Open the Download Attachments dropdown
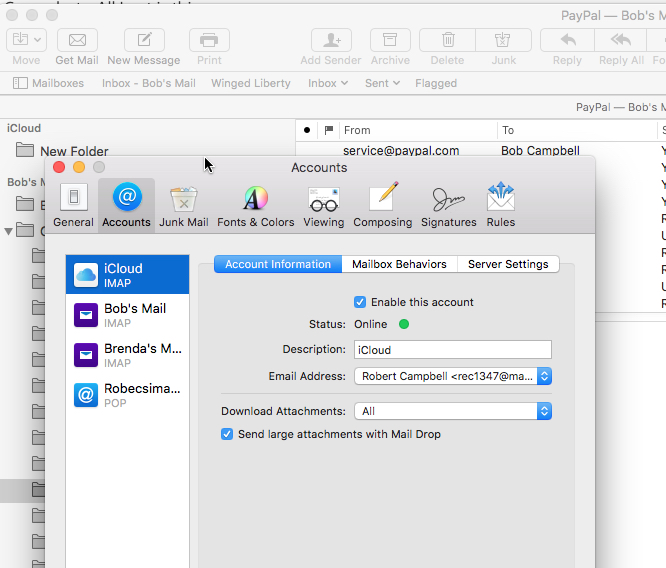Screen dimensions: 666x568 [453, 411]
